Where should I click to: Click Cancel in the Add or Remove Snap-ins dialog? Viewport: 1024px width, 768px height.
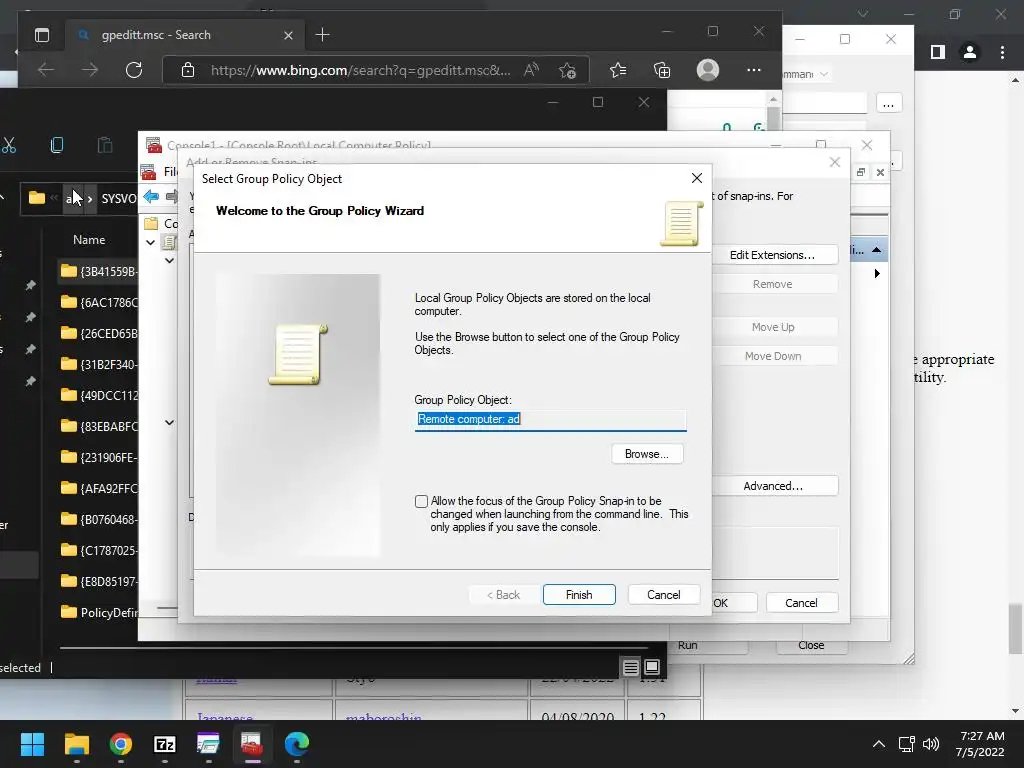pos(801,603)
